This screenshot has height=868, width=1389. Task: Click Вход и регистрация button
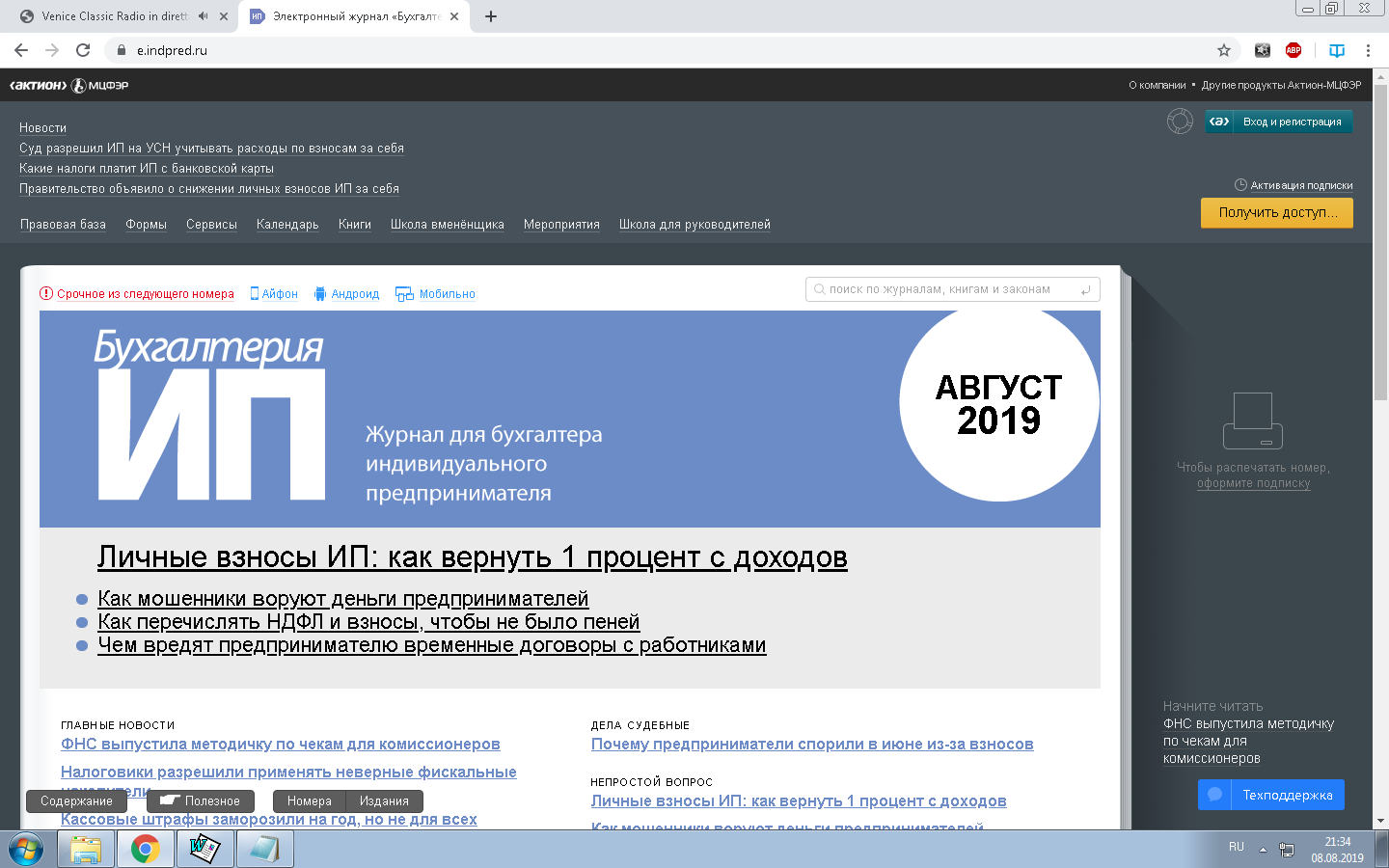(1278, 122)
